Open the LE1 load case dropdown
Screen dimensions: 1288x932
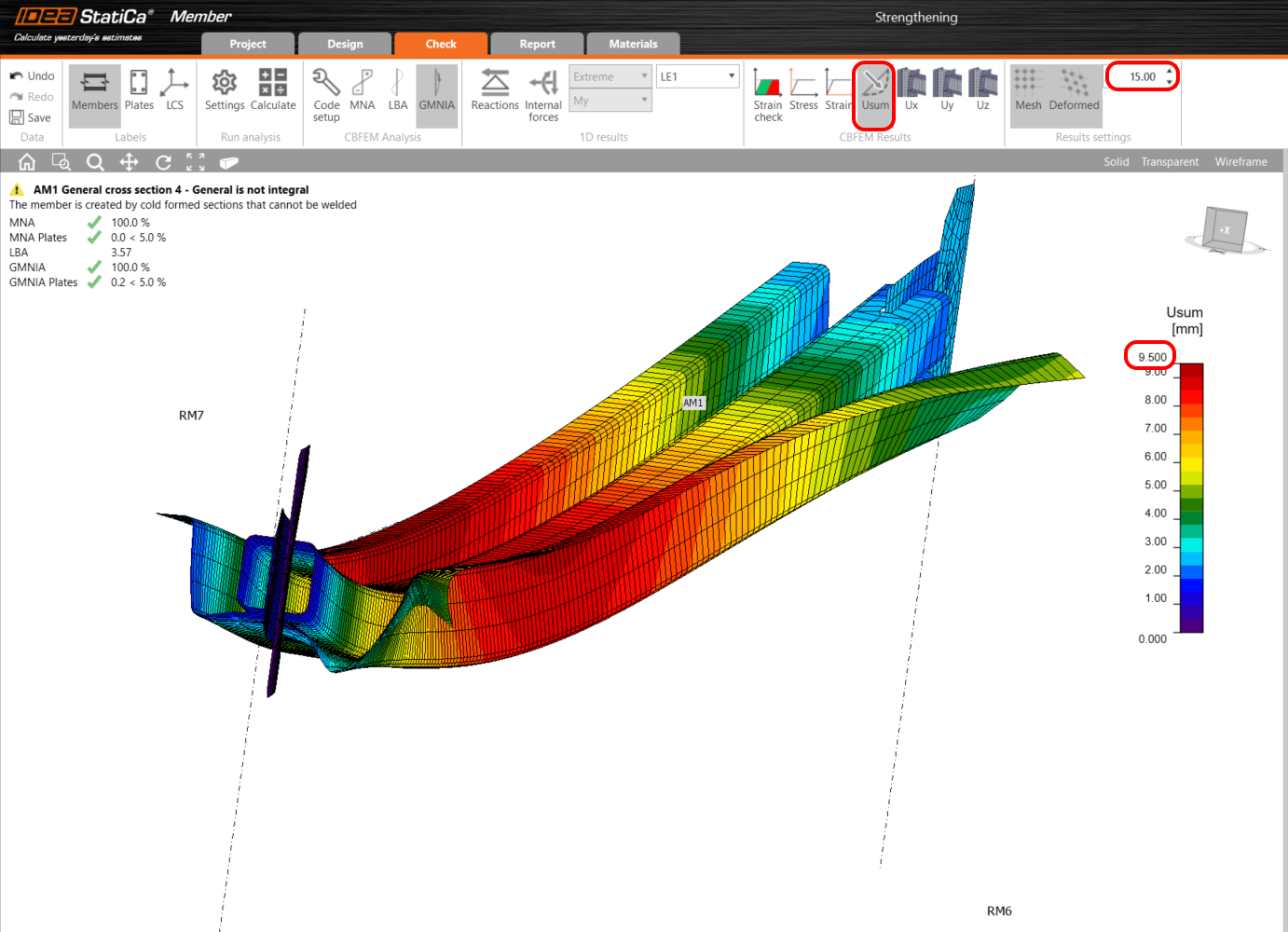[697, 76]
